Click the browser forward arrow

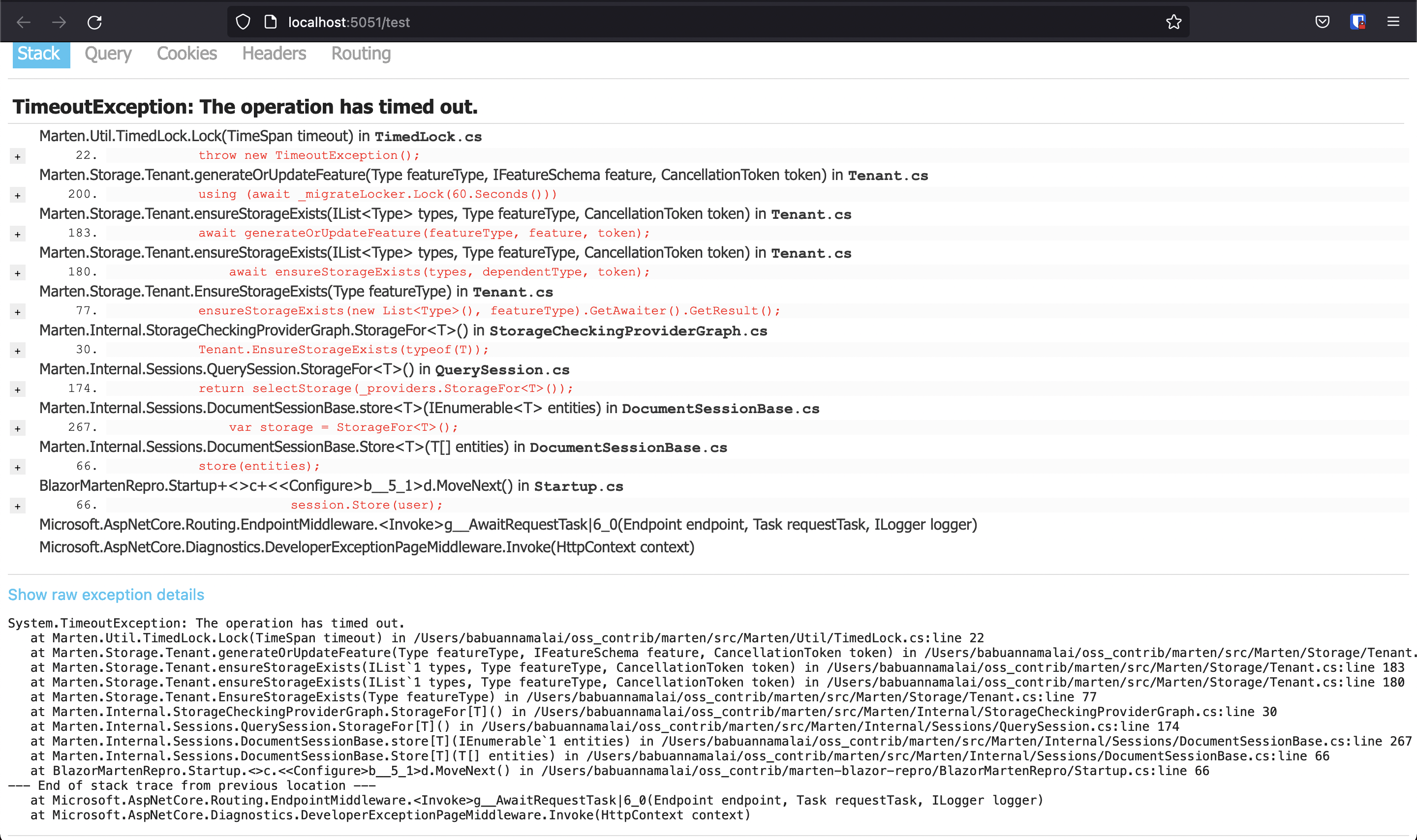click(x=59, y=22)
